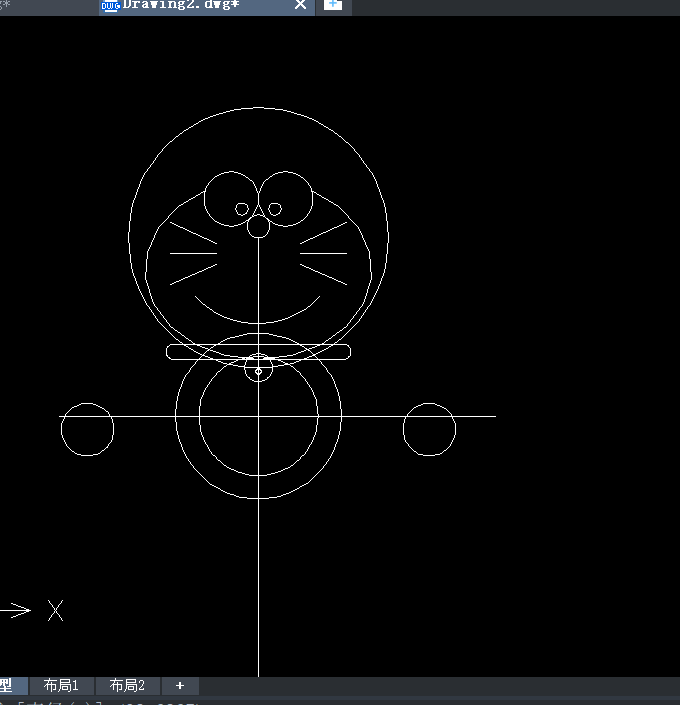
Task: Close the Drawing2.dwg tab
Action: pos(300,5)
